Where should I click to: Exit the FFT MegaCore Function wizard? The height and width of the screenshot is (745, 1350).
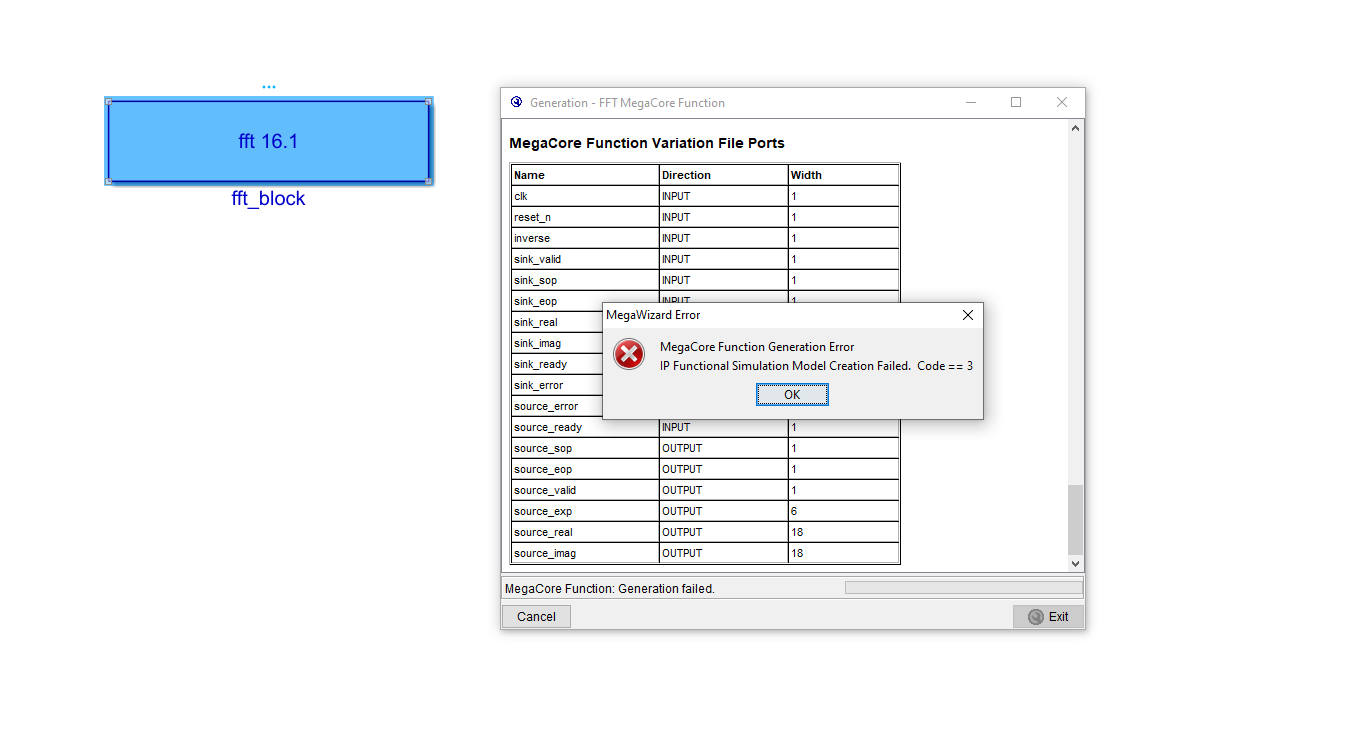click(1048, 616)
